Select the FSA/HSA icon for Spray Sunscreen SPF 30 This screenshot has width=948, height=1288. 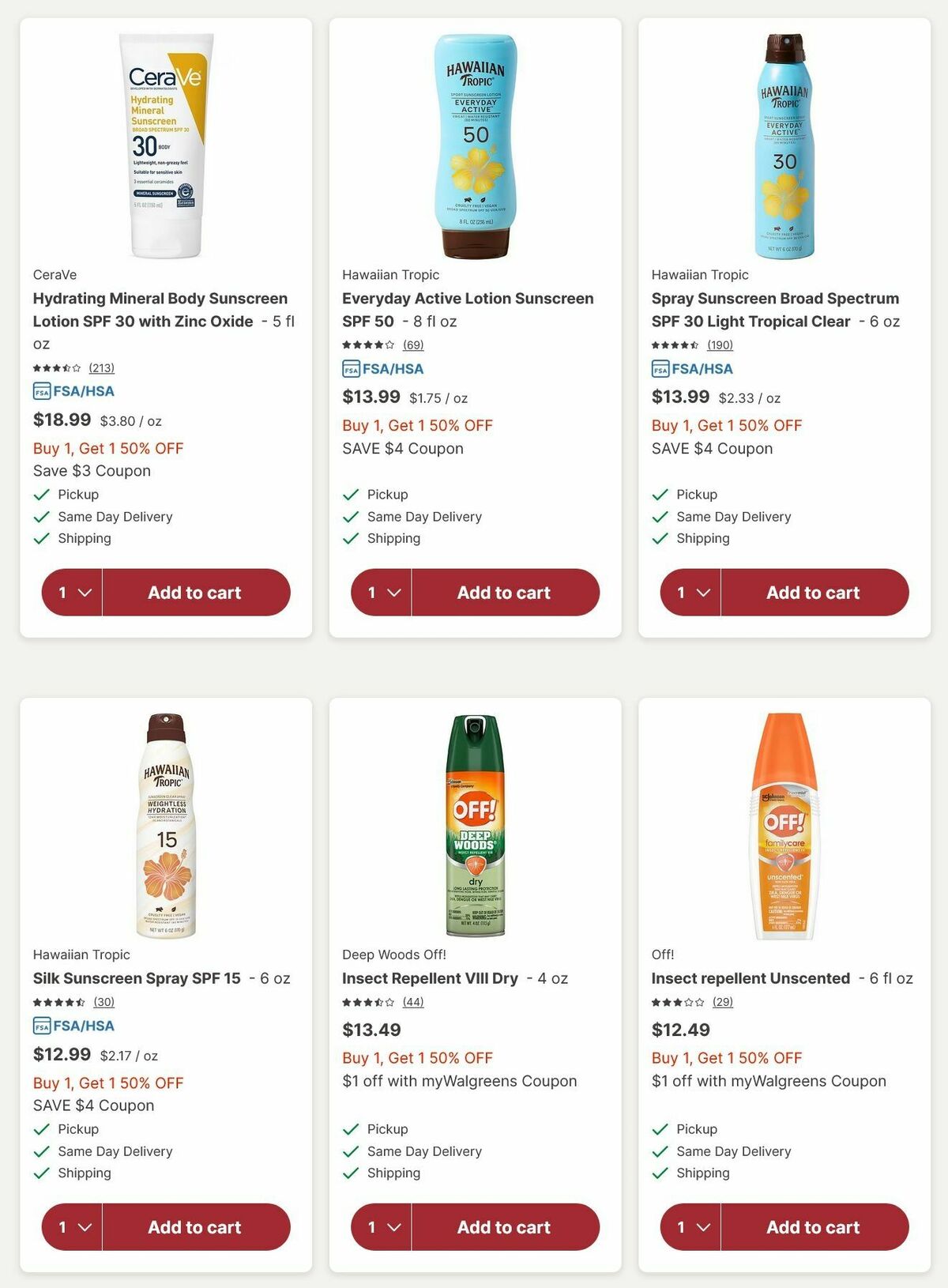coord(659,368)
